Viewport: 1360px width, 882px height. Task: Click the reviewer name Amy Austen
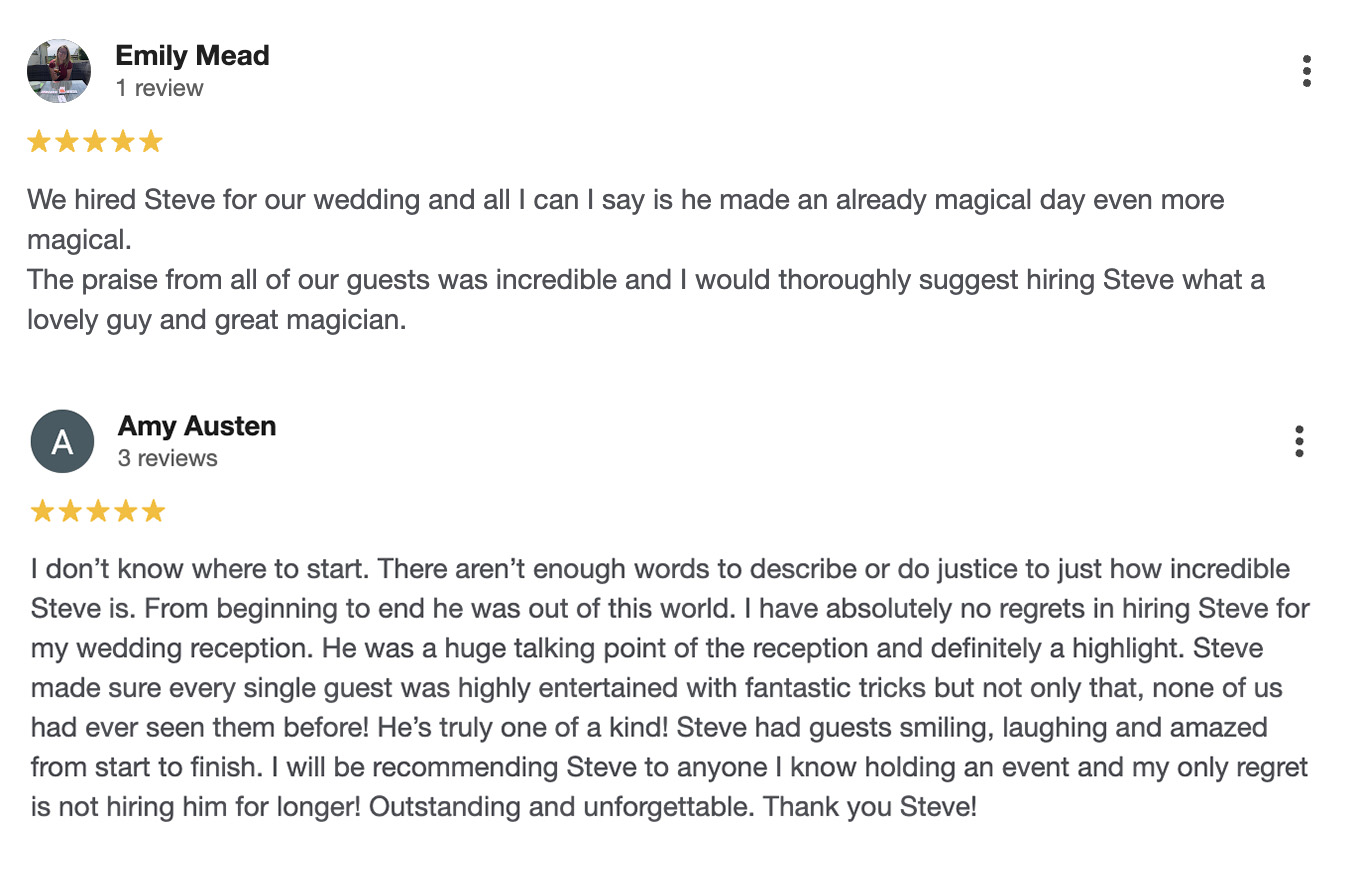click(197, 426)
